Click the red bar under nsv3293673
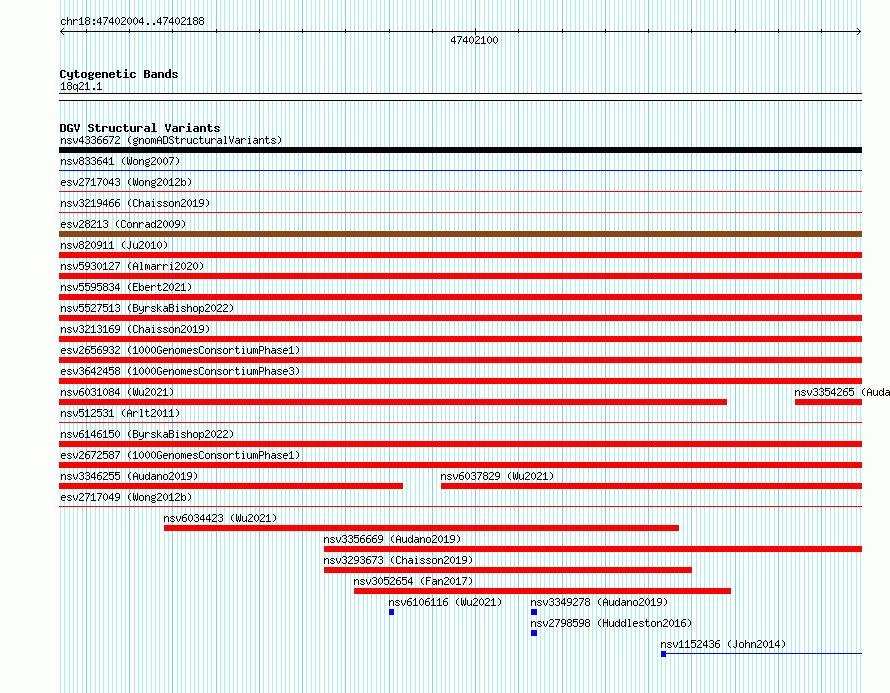Viewport: 890px width, 693px height. pos(508,570)
